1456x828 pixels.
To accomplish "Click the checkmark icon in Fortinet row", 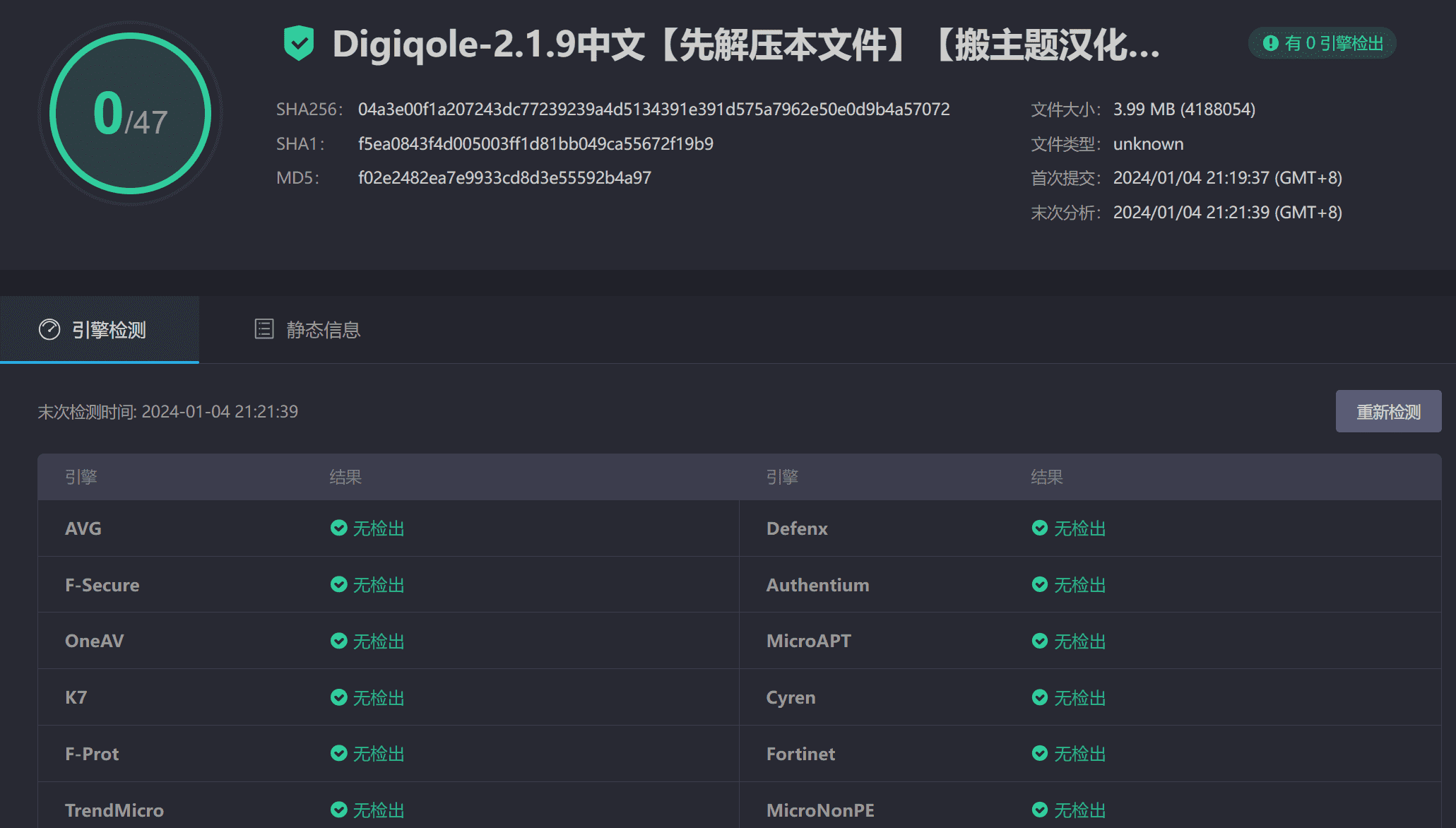I will pos(1040,753).
